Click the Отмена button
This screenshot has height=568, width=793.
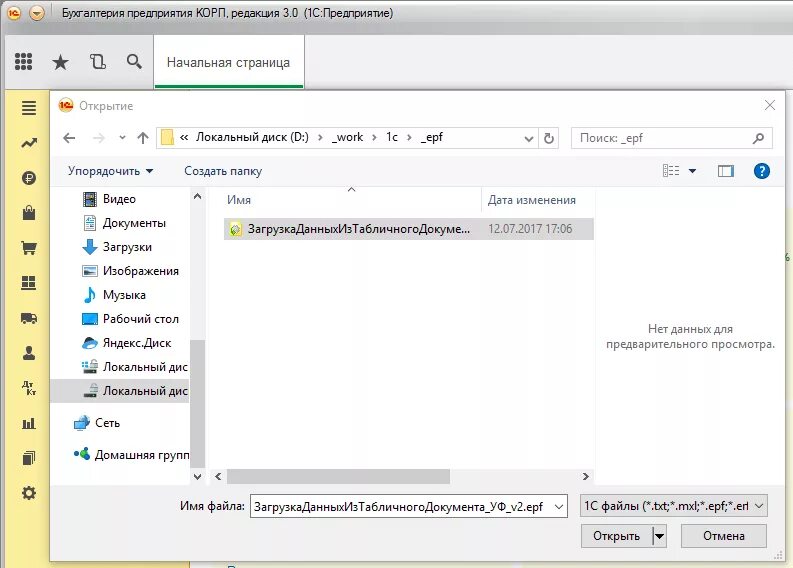pyautogui.click(x=724, y=536)
